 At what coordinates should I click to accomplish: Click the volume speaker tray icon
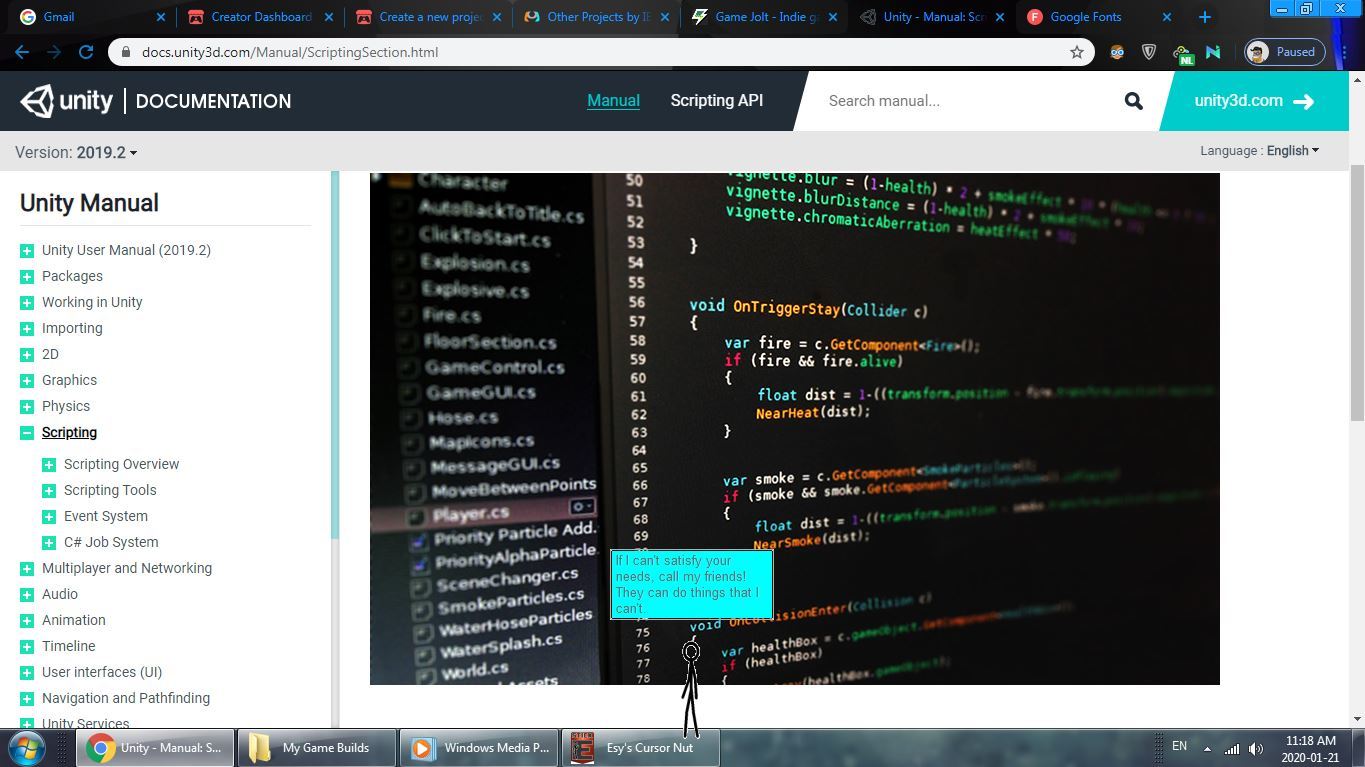click(1256, 748)
